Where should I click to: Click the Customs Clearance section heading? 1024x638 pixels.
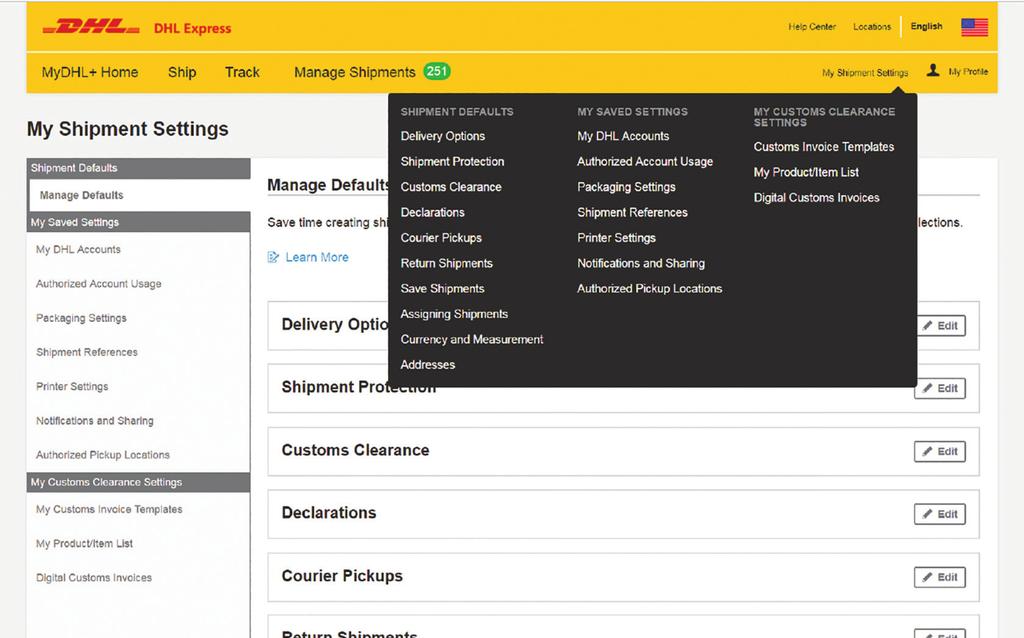[355, 450]
